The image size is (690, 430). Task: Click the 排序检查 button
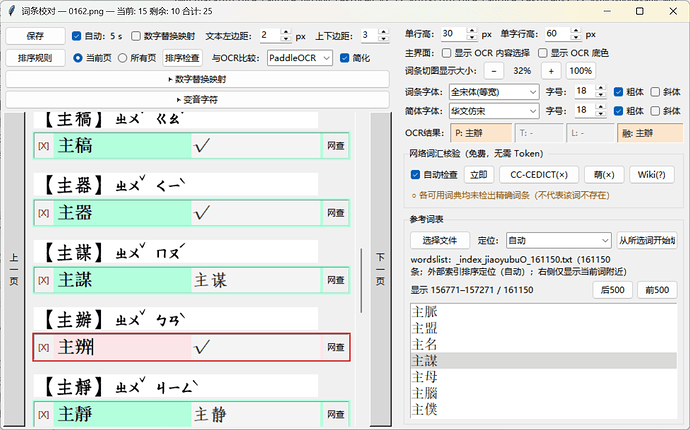[182, 58]
